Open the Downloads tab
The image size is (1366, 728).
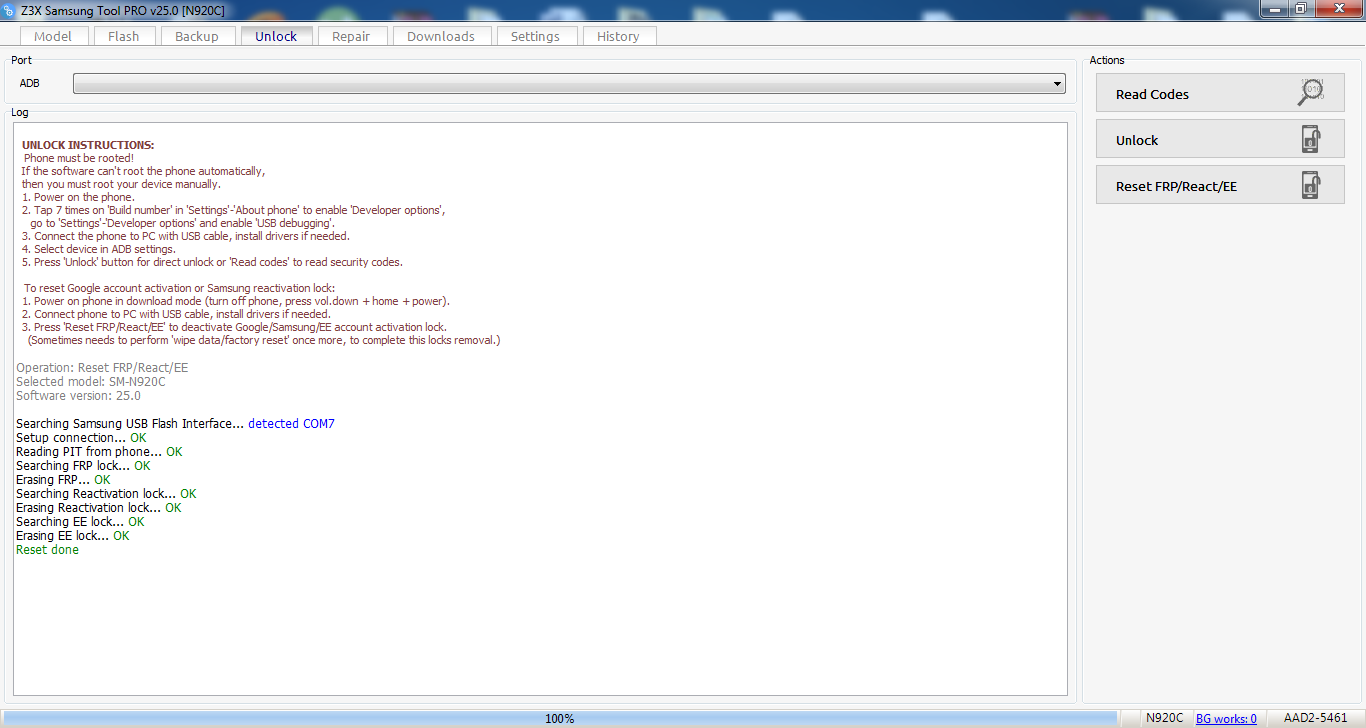coord(441,36)
